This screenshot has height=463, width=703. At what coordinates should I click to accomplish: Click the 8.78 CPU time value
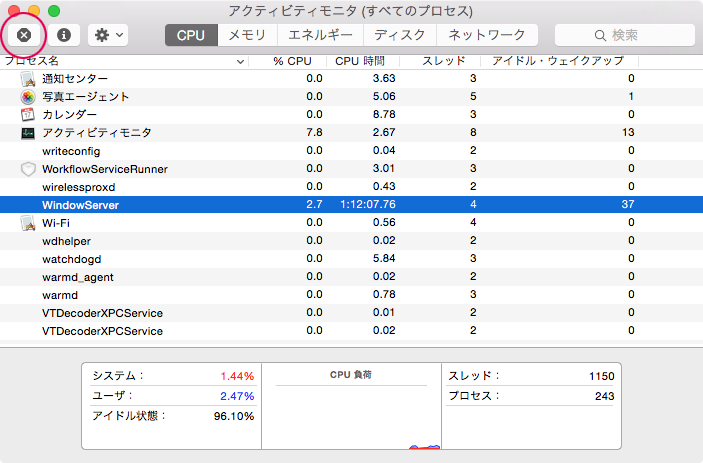tap(384, 114)
